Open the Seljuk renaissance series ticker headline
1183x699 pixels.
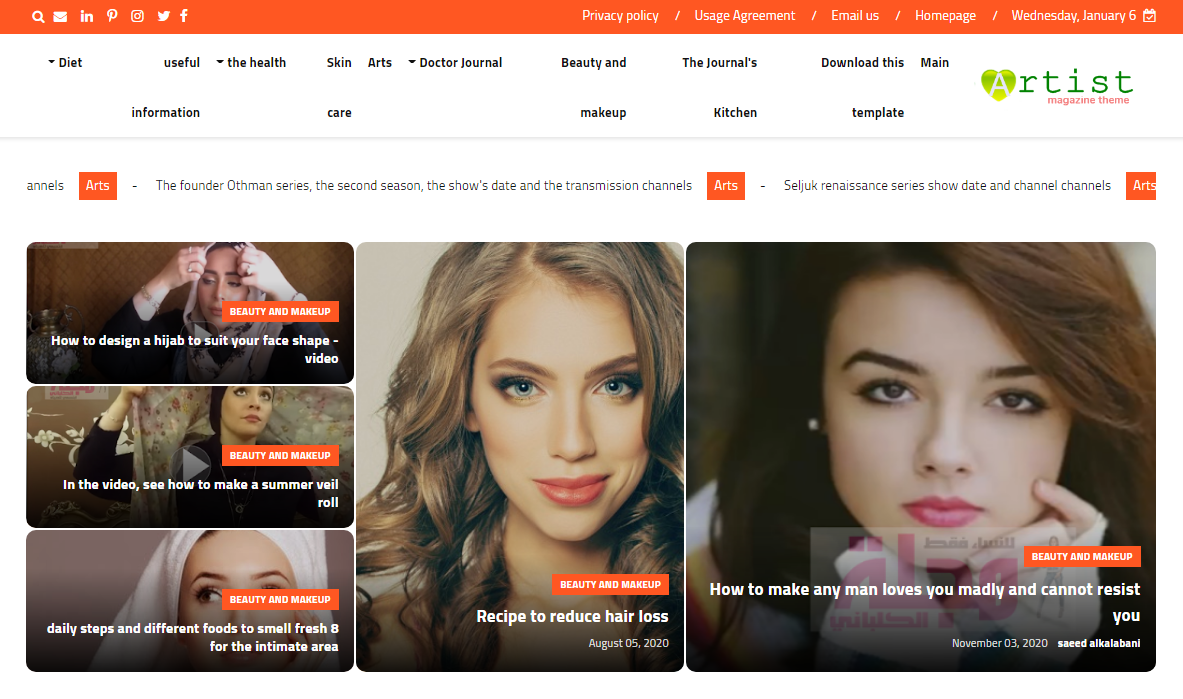948,186
